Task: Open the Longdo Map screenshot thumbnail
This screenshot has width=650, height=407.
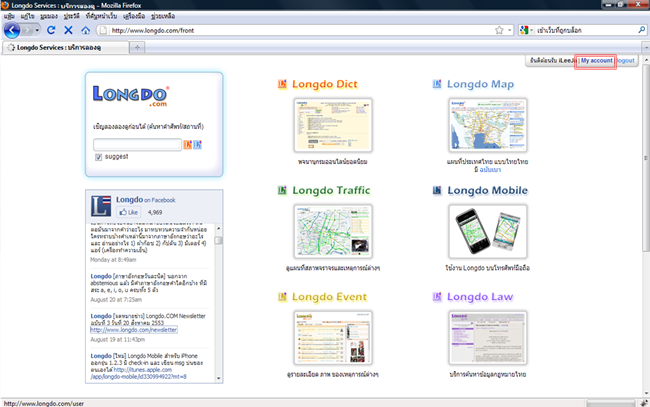Action: [488, 125]
